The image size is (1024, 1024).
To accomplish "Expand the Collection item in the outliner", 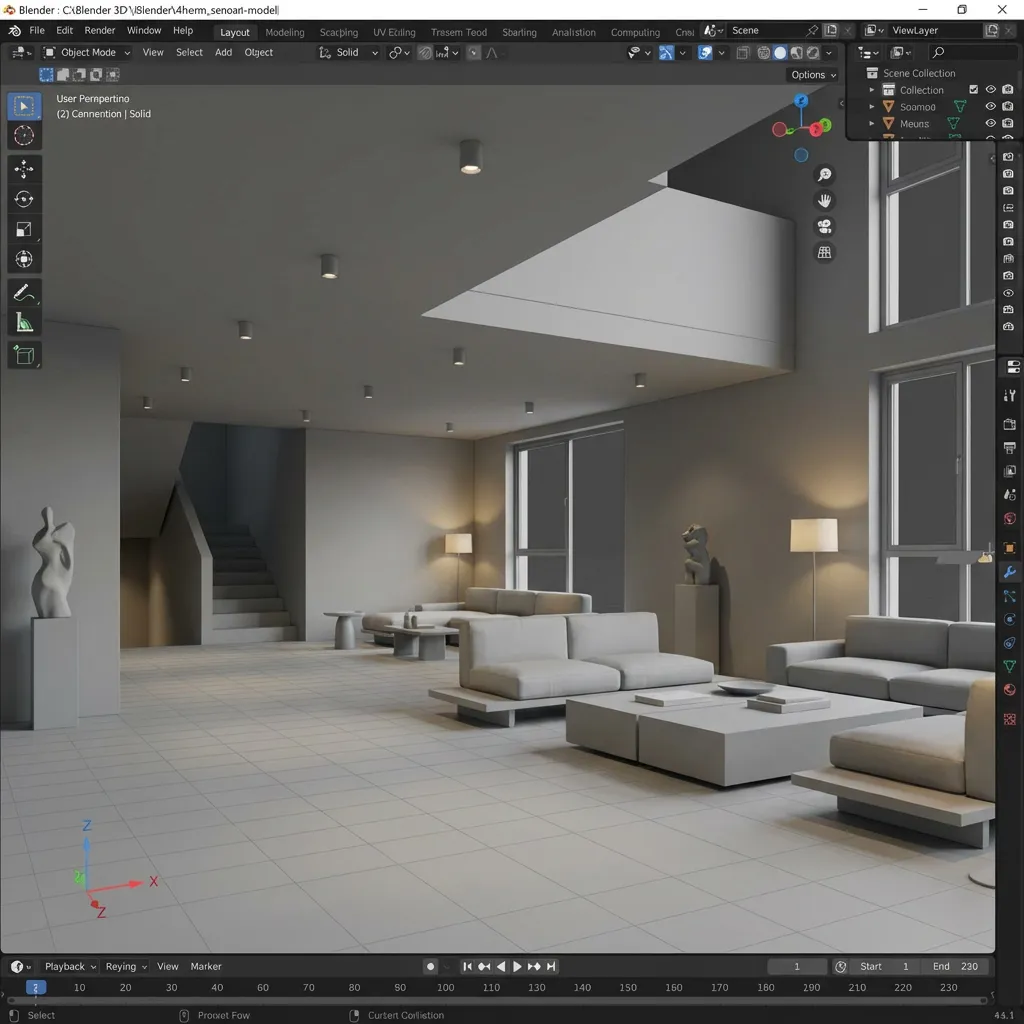I will 871,90.
